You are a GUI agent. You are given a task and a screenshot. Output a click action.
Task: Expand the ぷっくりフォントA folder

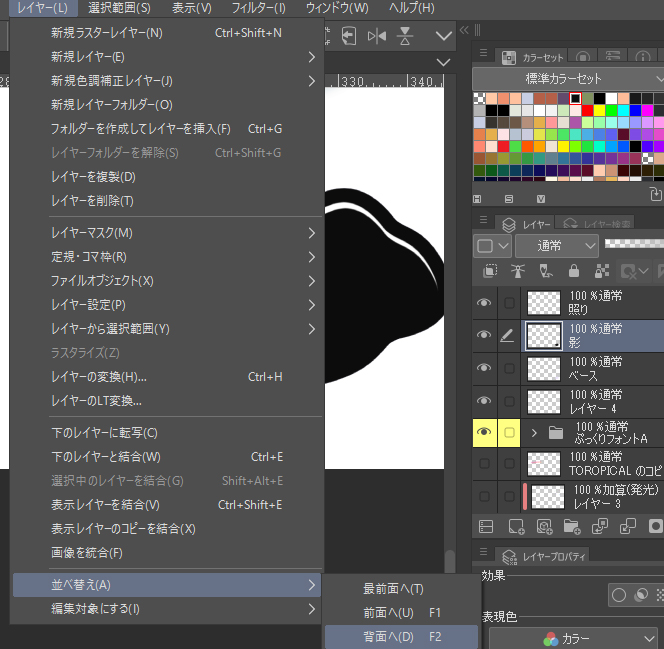(x=534, y=433)
